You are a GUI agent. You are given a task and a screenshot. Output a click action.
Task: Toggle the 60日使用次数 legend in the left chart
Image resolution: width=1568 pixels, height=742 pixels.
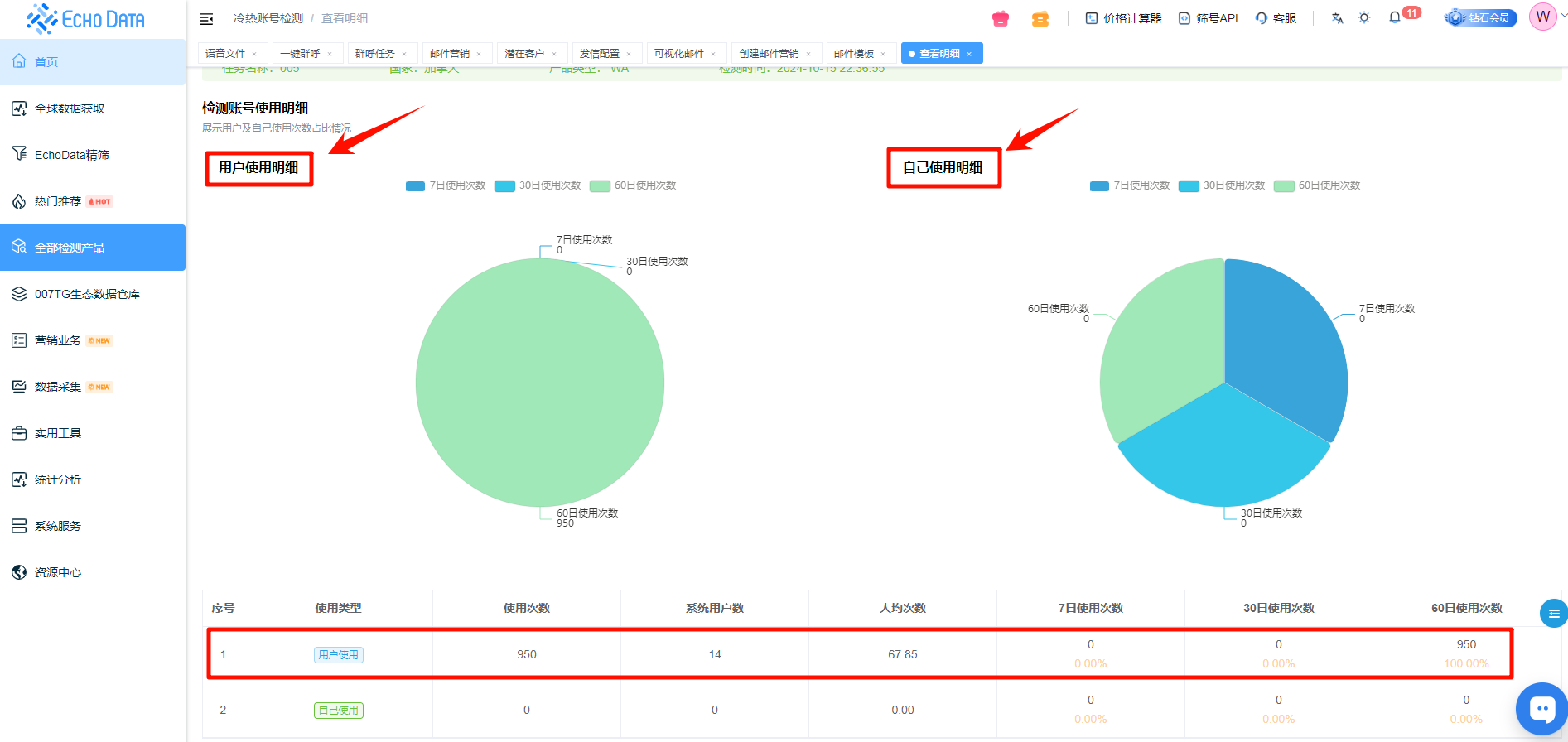pos(634,185)
